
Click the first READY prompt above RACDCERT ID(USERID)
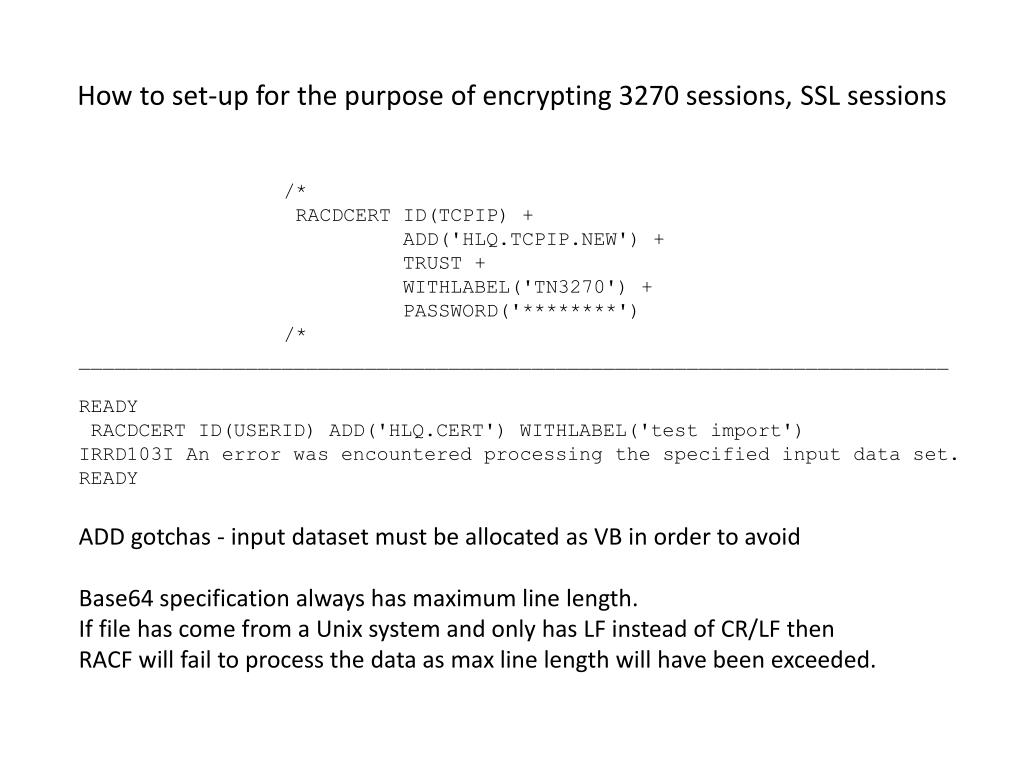point(108,407)
